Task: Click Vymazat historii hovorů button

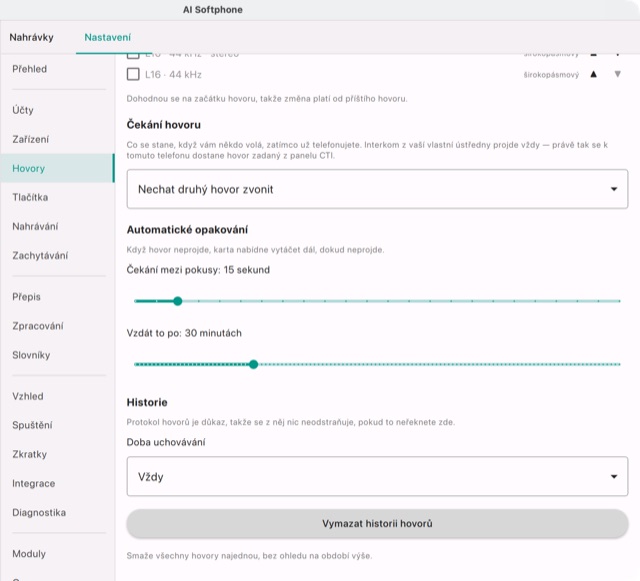Action: pos(377,523)
